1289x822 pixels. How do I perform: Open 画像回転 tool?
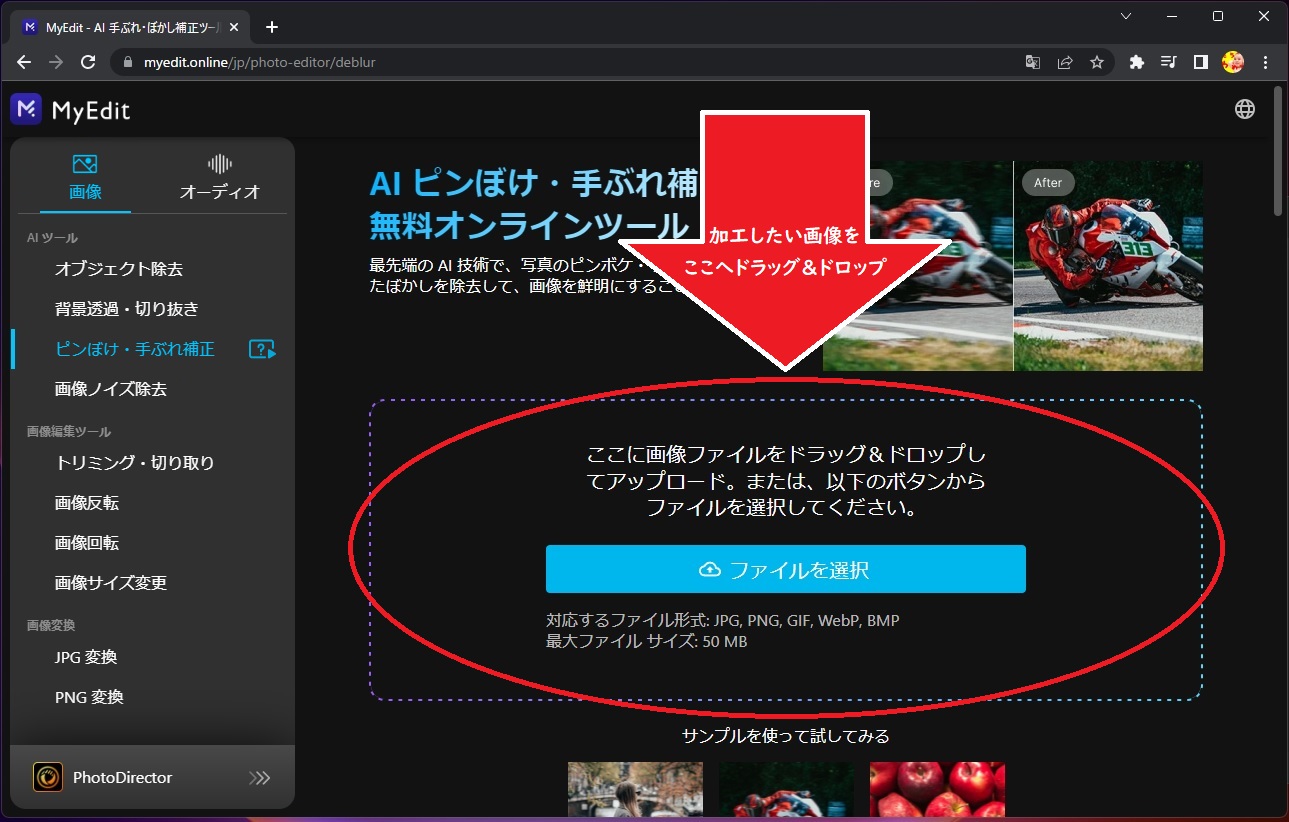(x=87, y=543)
